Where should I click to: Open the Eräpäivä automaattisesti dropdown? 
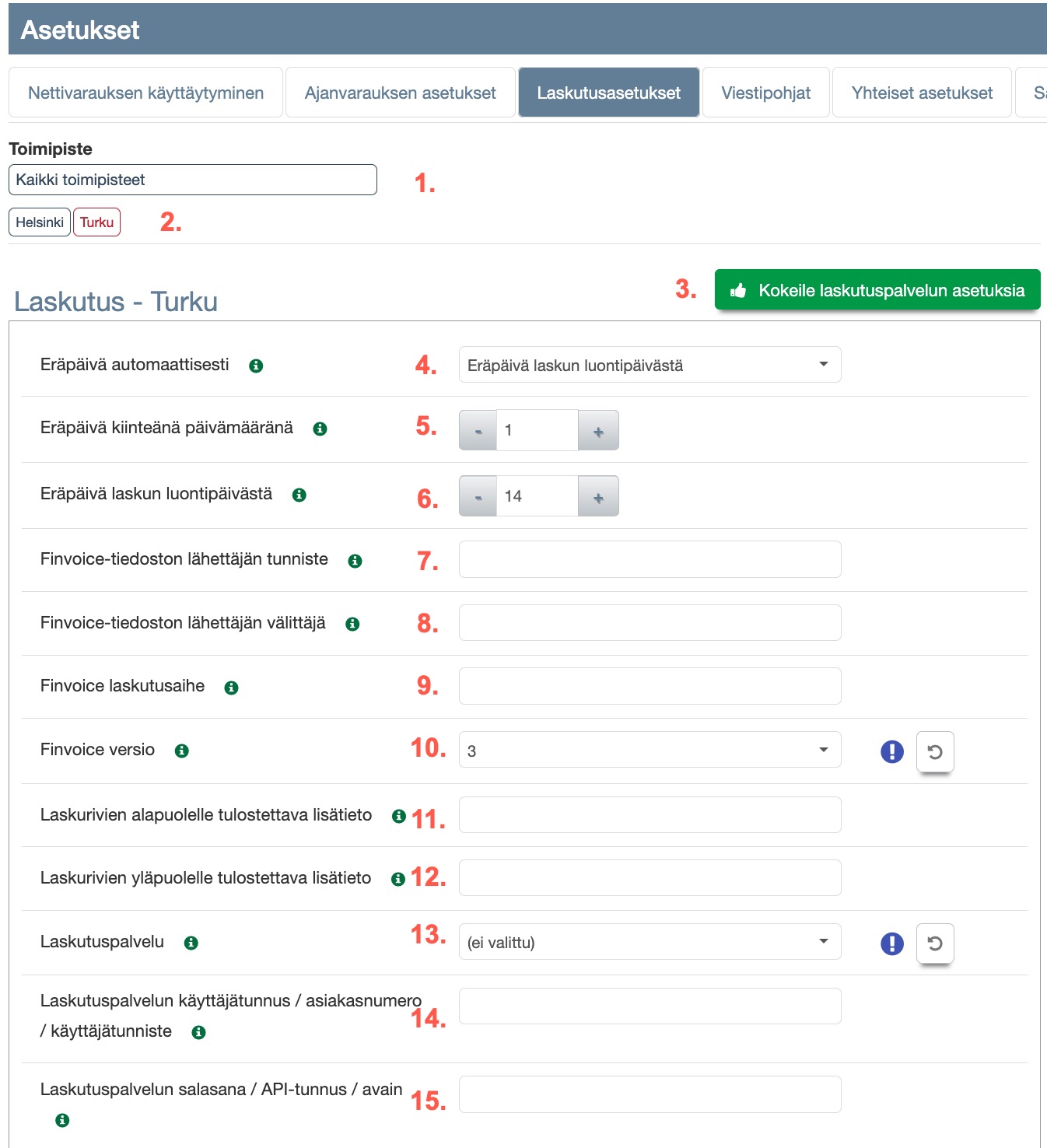click(650, 365)
